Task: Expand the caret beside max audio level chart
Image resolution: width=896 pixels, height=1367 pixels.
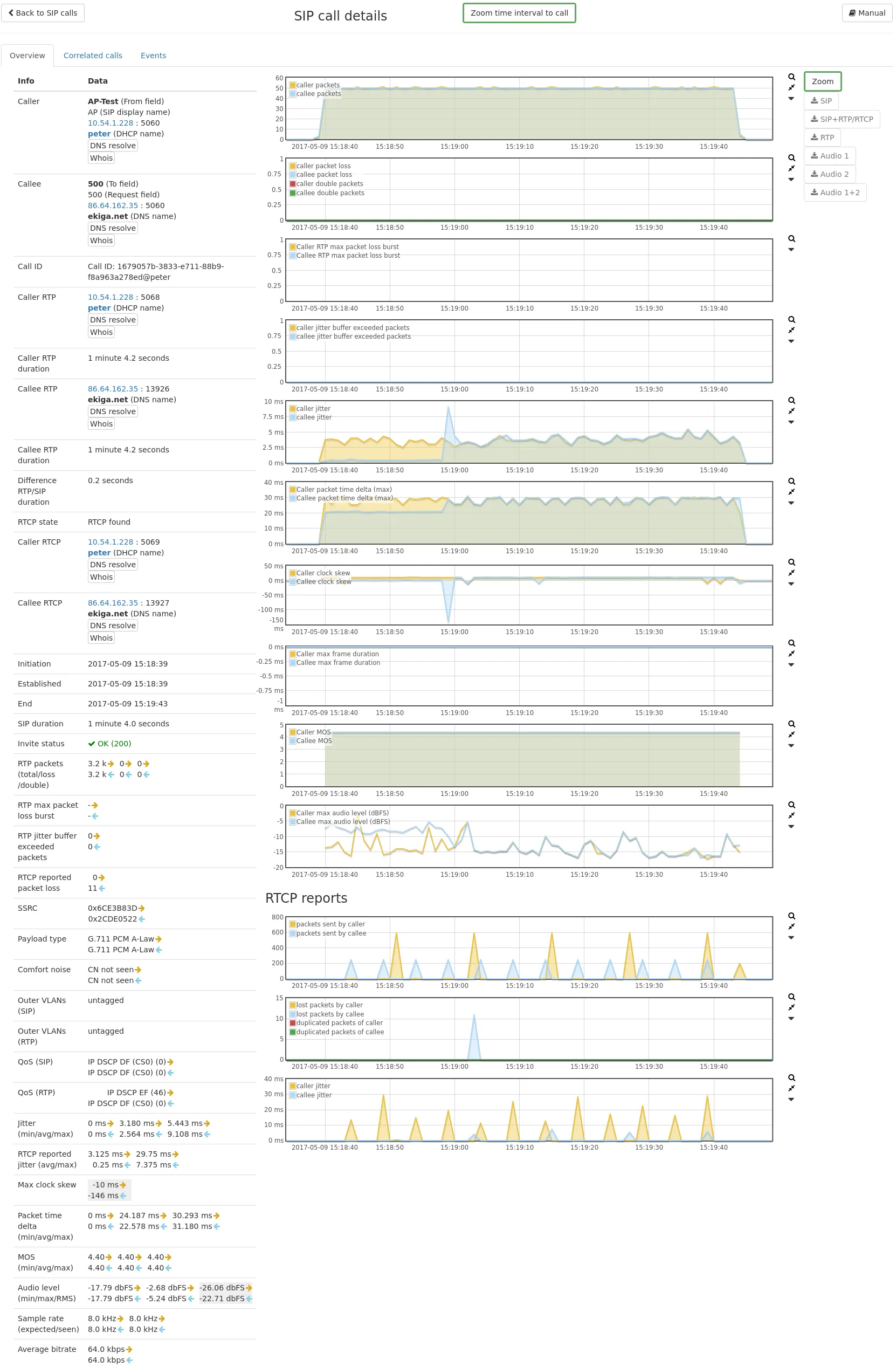Action: point(791,827)
